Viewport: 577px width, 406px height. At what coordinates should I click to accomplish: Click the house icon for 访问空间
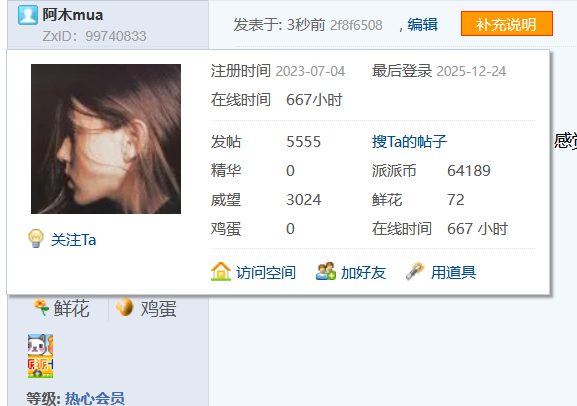coord(221,272)
